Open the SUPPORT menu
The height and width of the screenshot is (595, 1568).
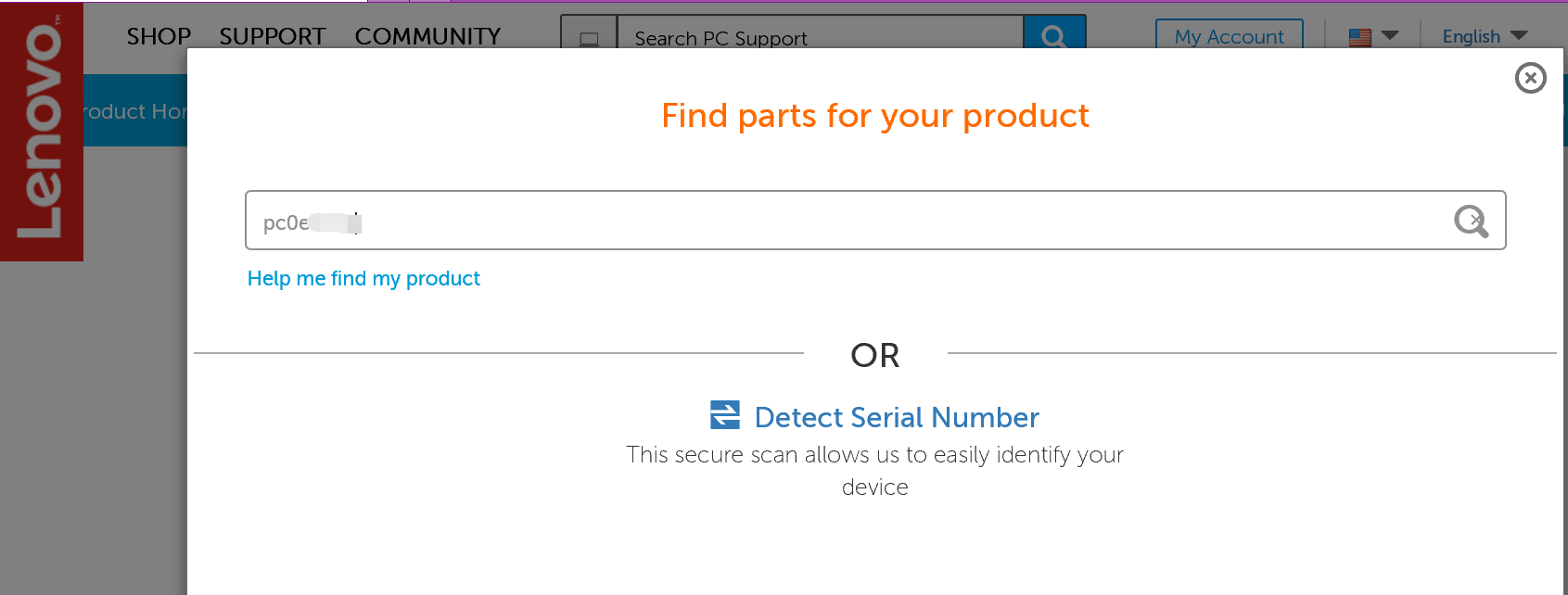point(273,36)
